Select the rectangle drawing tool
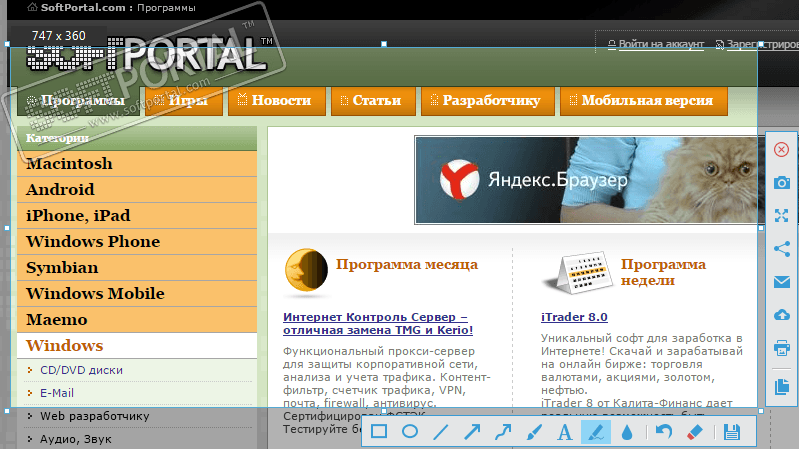The image size is (799, 449). click(x=379, y=432)
